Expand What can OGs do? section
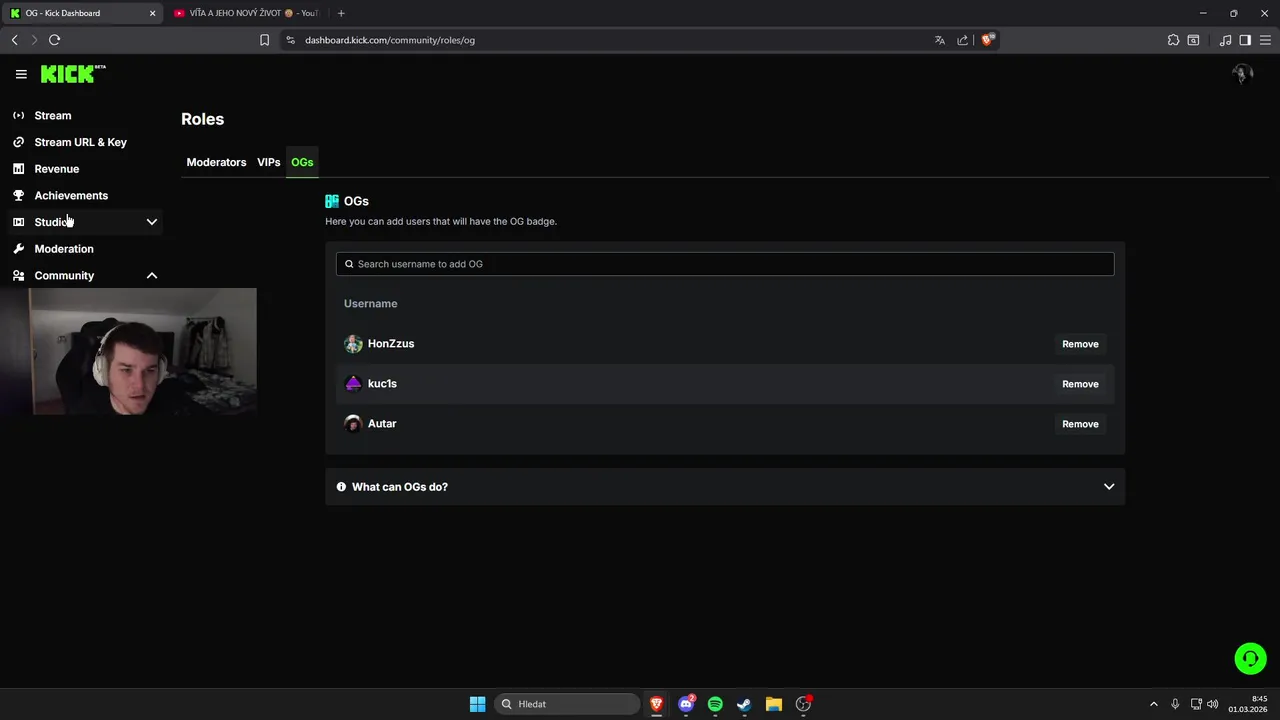 point(725,487)
